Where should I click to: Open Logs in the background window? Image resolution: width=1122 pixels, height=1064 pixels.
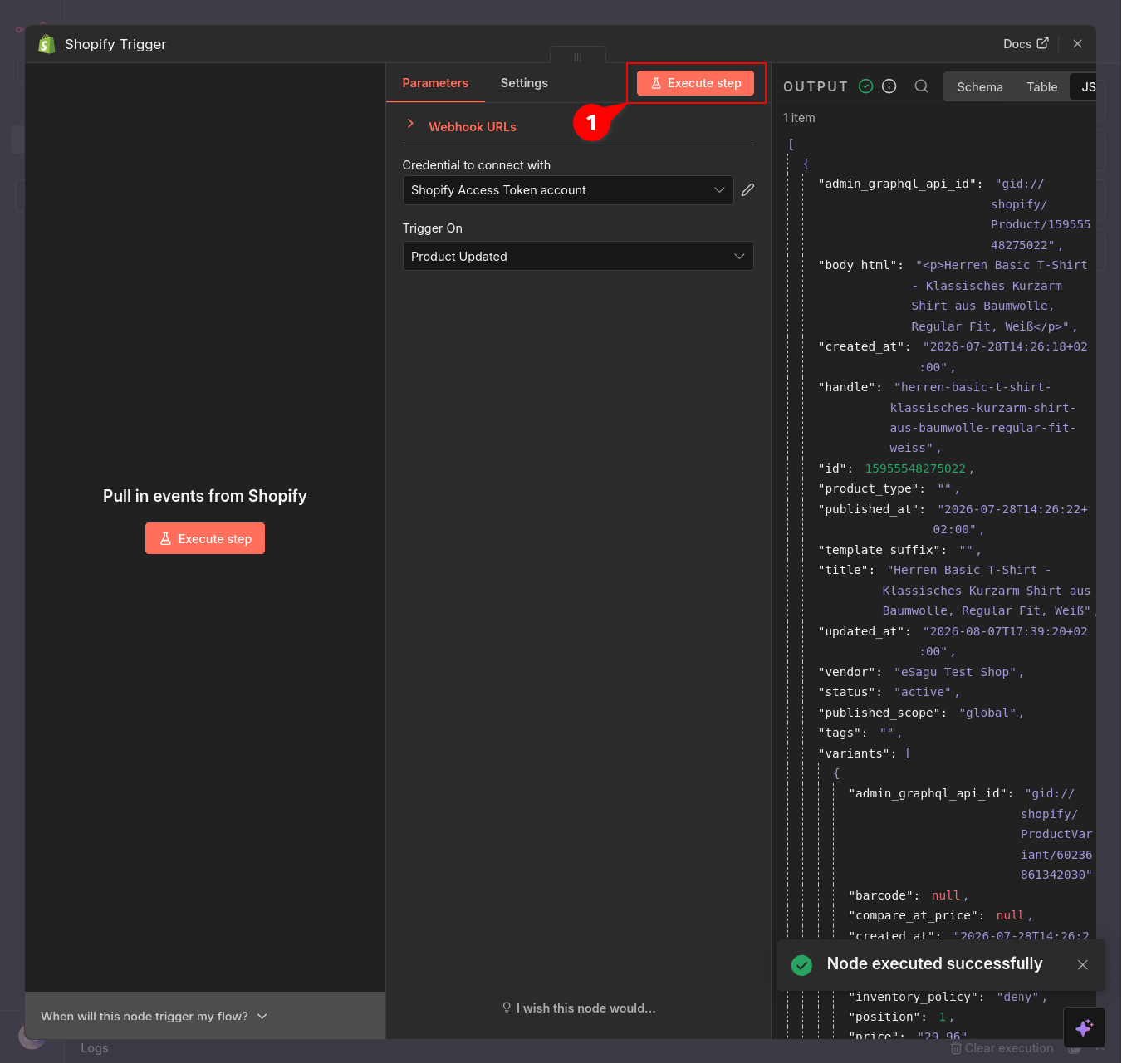point(95,1048)
